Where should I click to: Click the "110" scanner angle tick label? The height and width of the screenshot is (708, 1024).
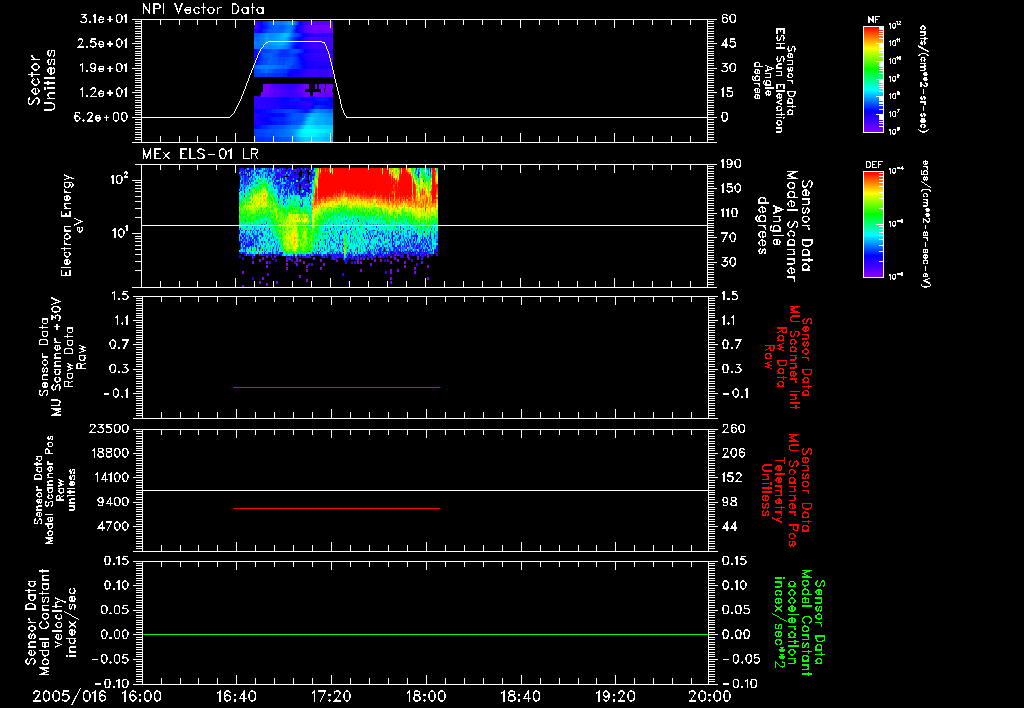click(x=732, y=213)
